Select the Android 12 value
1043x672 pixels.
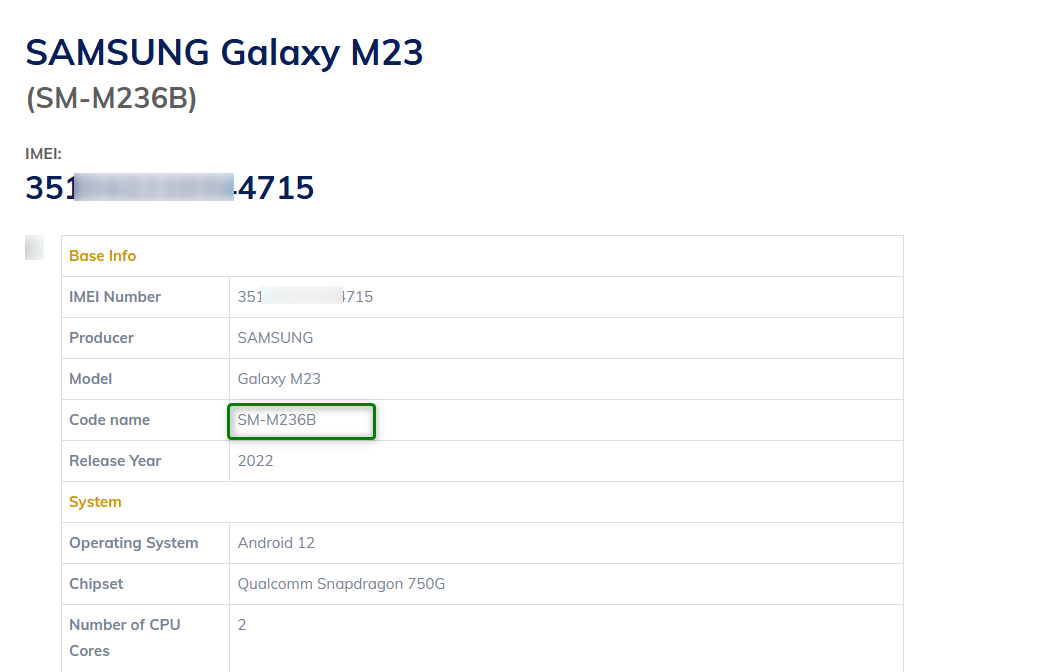(276, 543)
